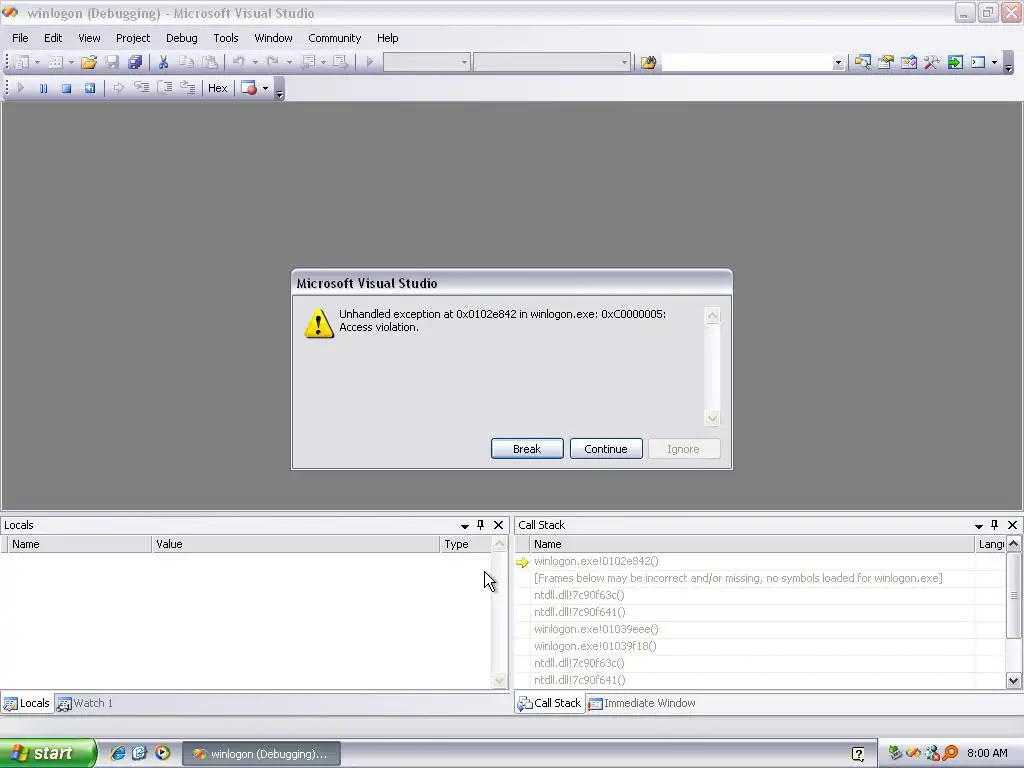Open the Toolbox hammer-and-wrench icon
The height and width of the screenshot is (768, 1024).
(932, 62)
